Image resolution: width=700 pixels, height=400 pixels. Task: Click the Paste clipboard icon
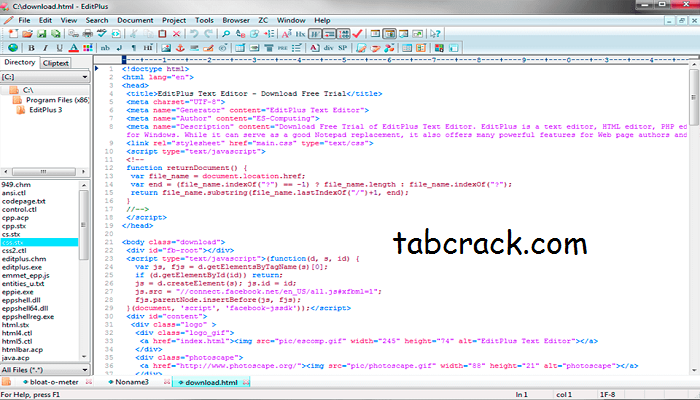162,33
